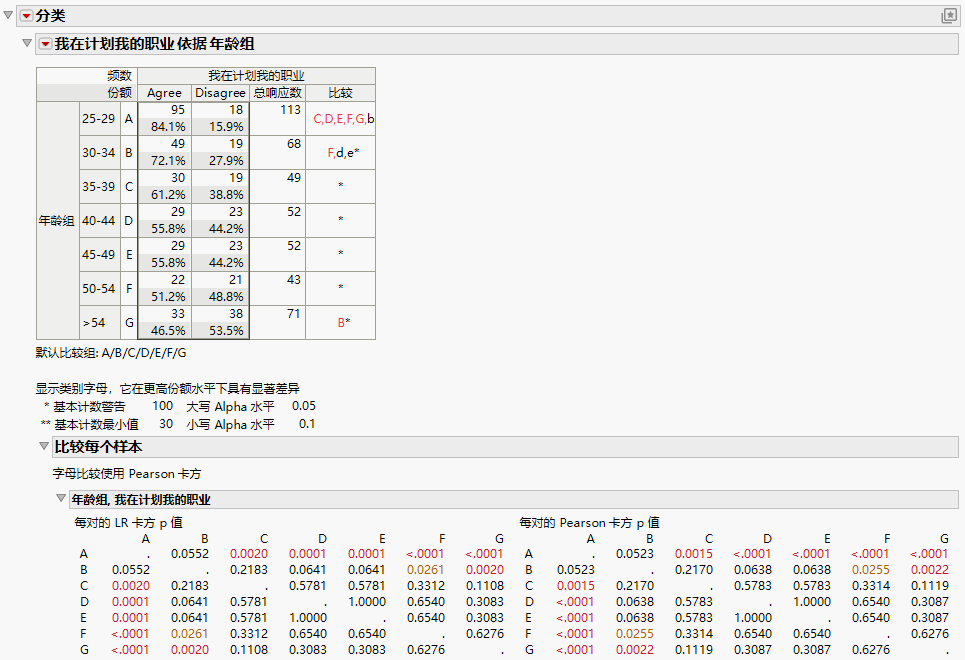
Task: Select the 35-39 age group row label
Action: click(x=98, y=186)
